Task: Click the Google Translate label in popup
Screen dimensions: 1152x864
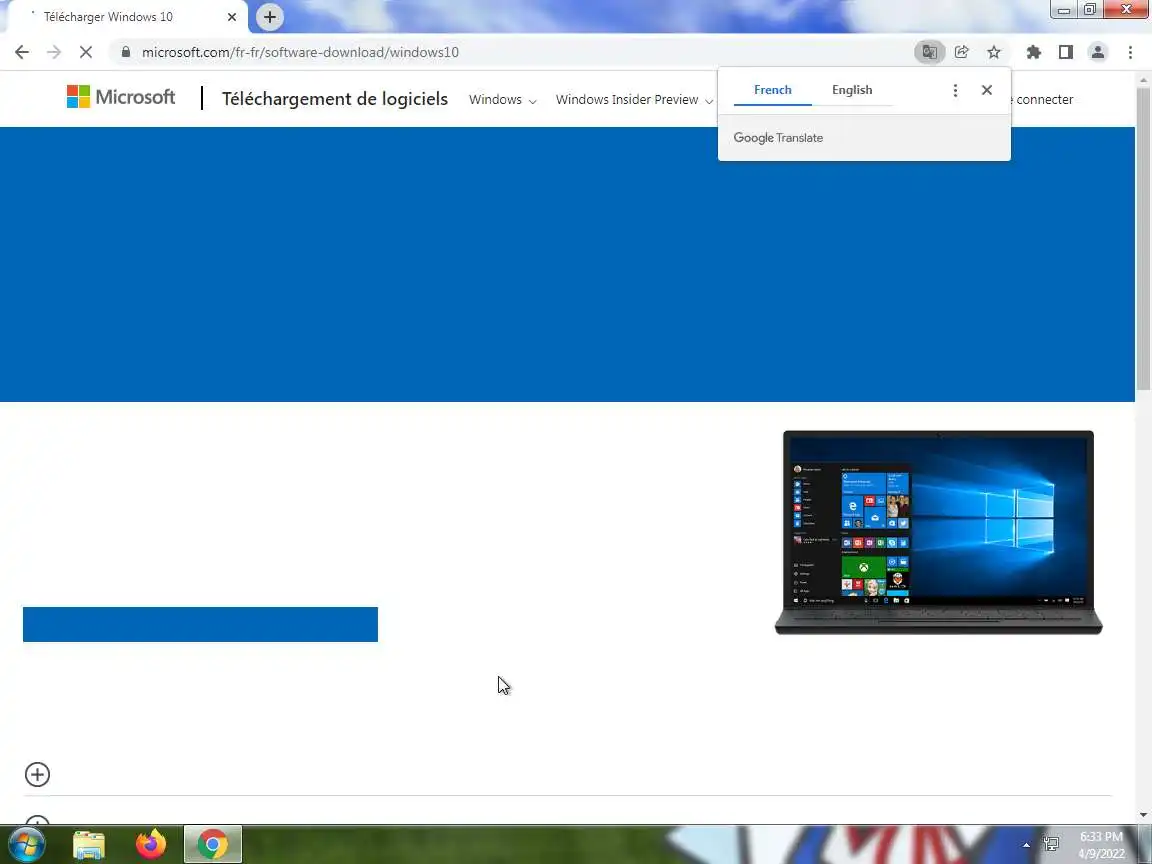Action: pos(778,138)
